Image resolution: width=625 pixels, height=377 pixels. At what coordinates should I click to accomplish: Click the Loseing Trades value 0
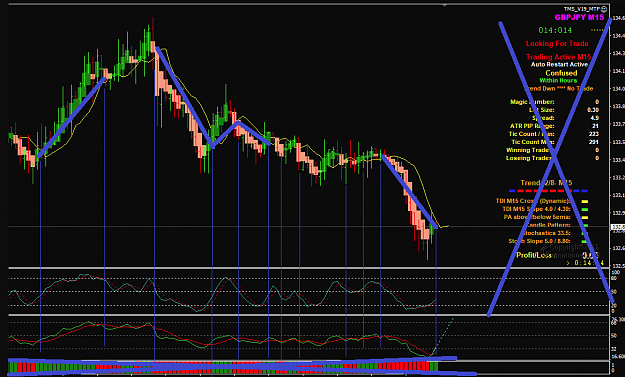[x=597, y=158]
